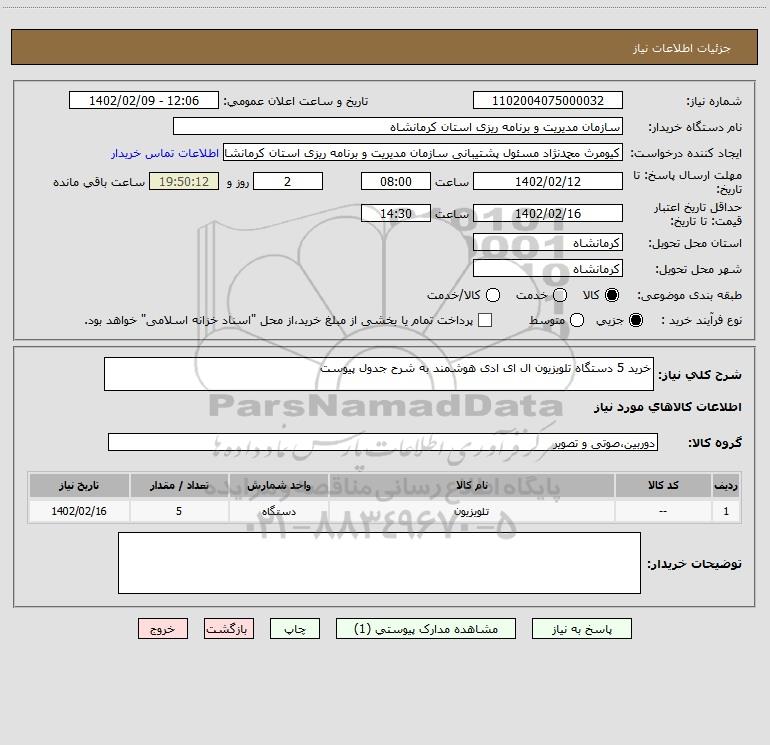
Task: Click the تلویزیون item name cell
Action: point(471,511)
